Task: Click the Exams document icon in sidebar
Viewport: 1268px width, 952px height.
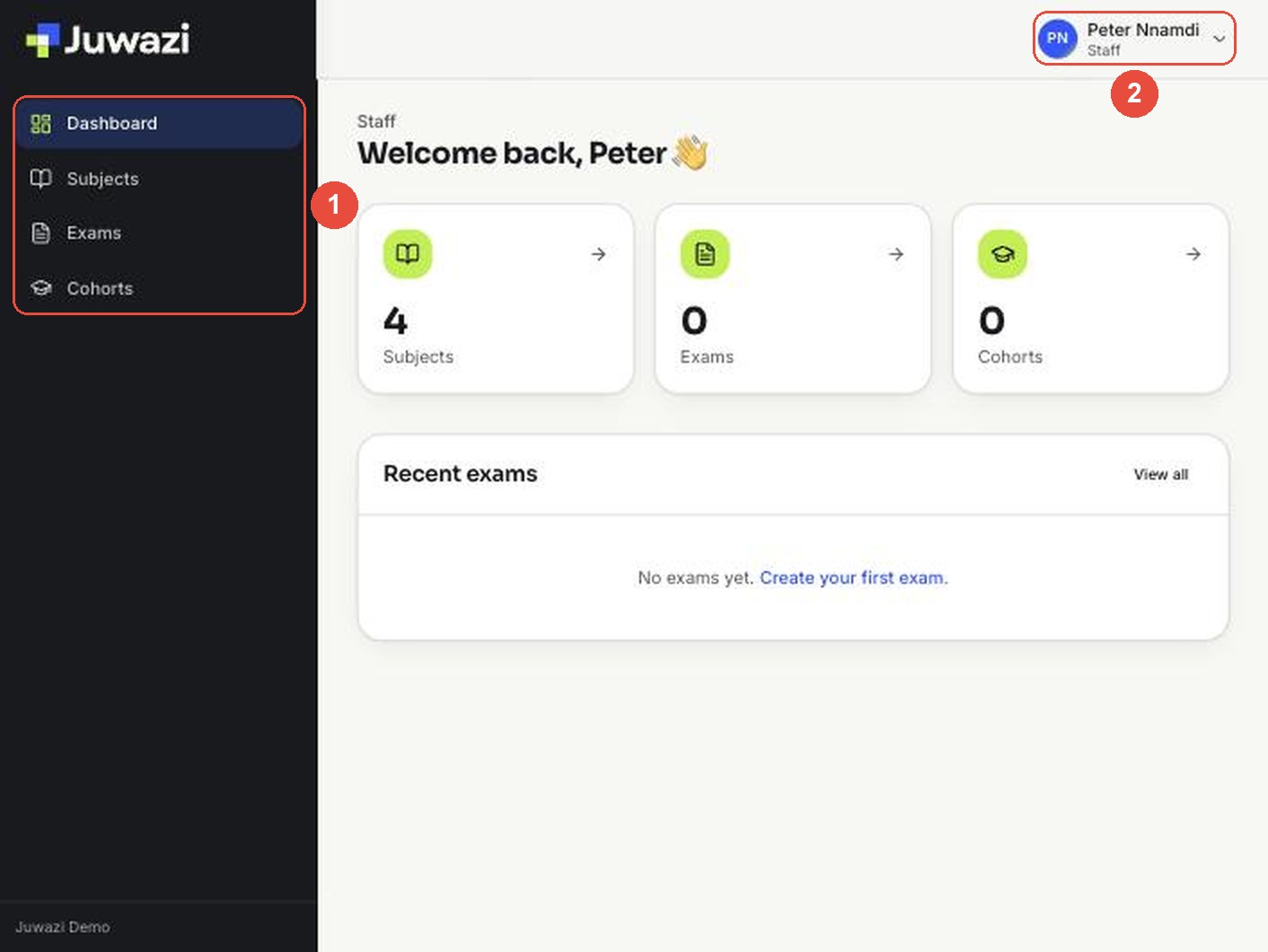Action: (41, 234)
